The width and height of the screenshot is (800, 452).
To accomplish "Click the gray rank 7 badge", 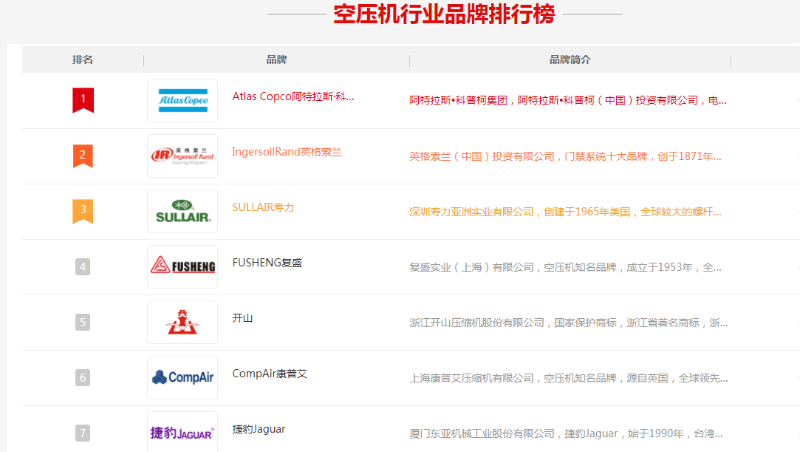I will pos(83,433).
